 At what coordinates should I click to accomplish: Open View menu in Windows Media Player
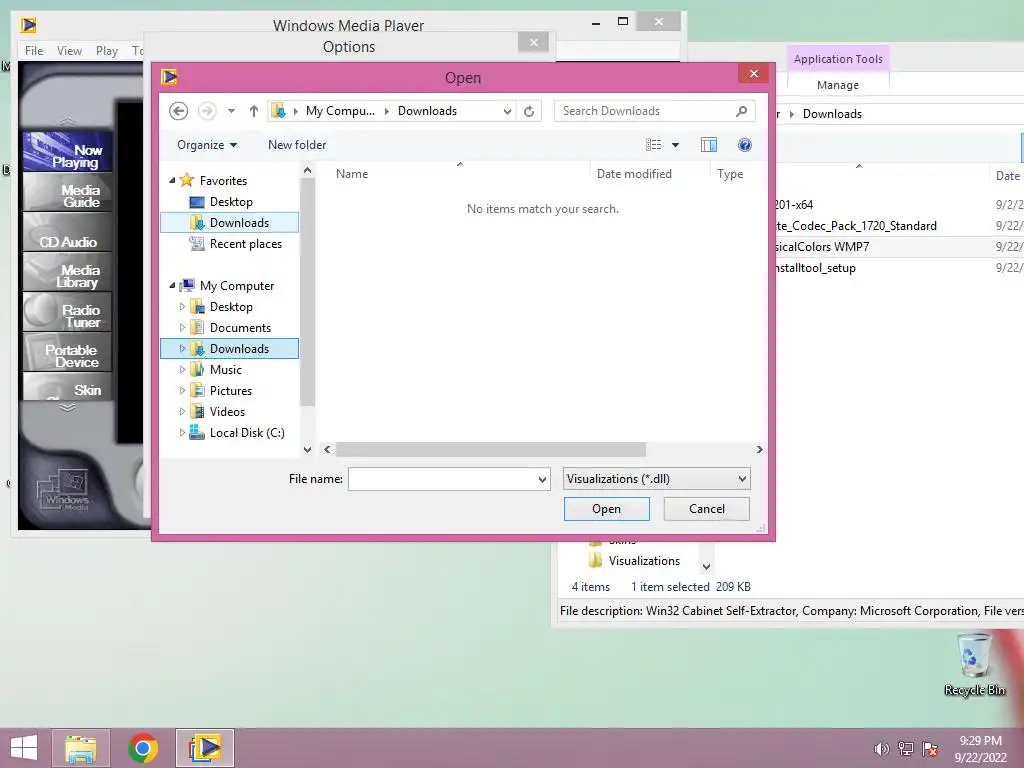(x=69, y=50)
